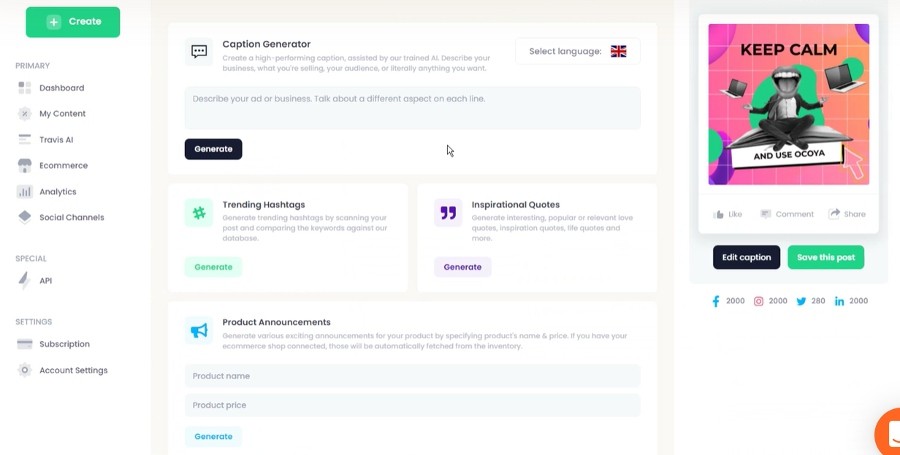Click the Caption Generator chat bubble icon

point(199,52)
